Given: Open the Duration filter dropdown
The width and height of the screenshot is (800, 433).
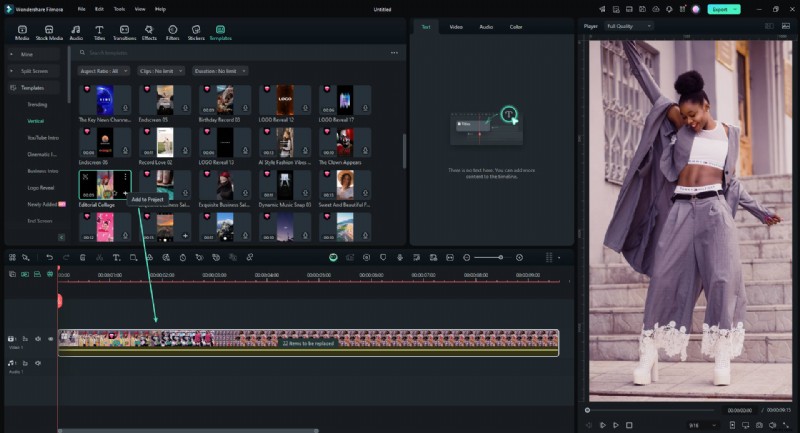Looking at the screenshot, I should 221,71.
